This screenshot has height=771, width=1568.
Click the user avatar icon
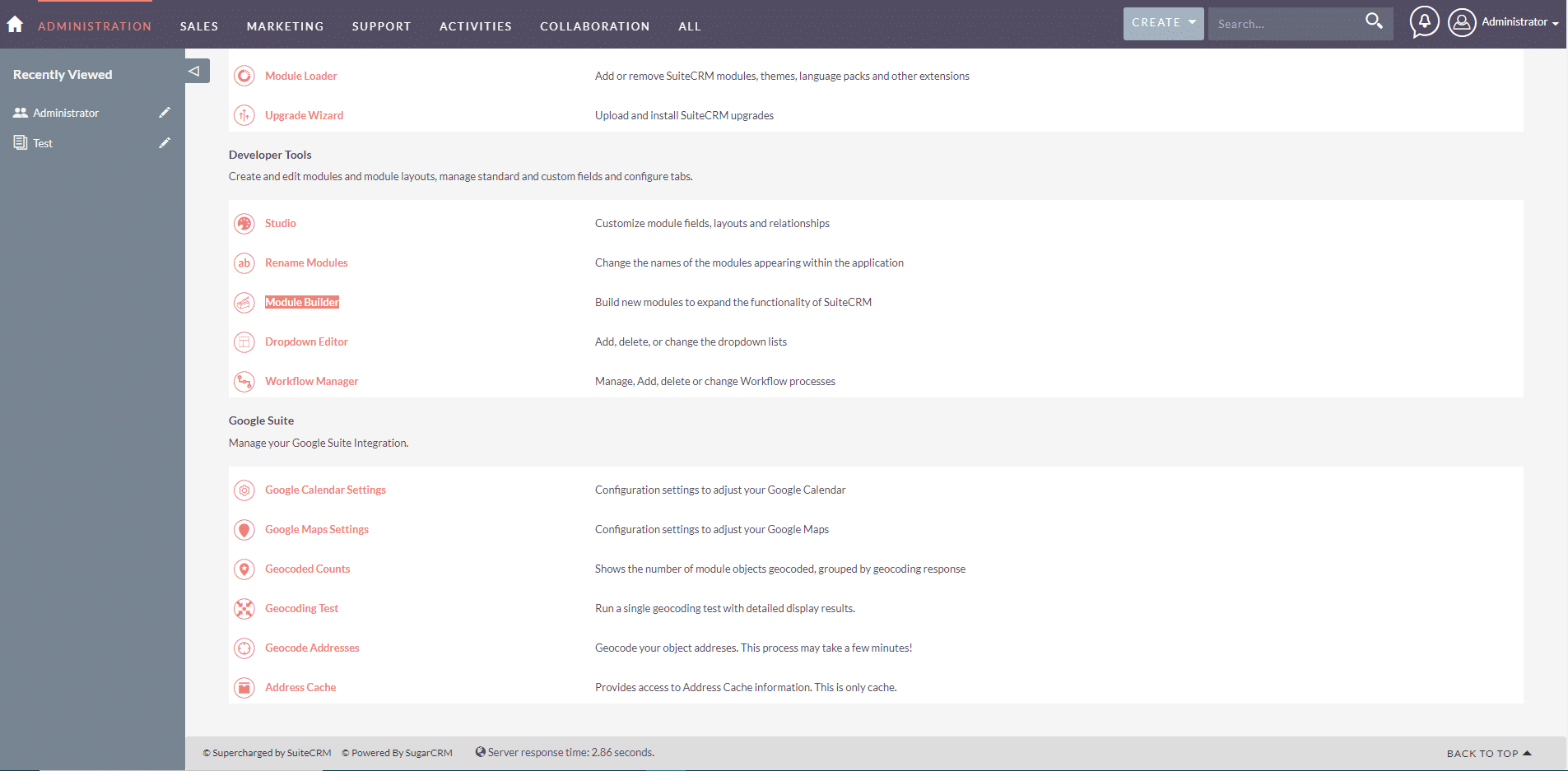point(1462,22)
